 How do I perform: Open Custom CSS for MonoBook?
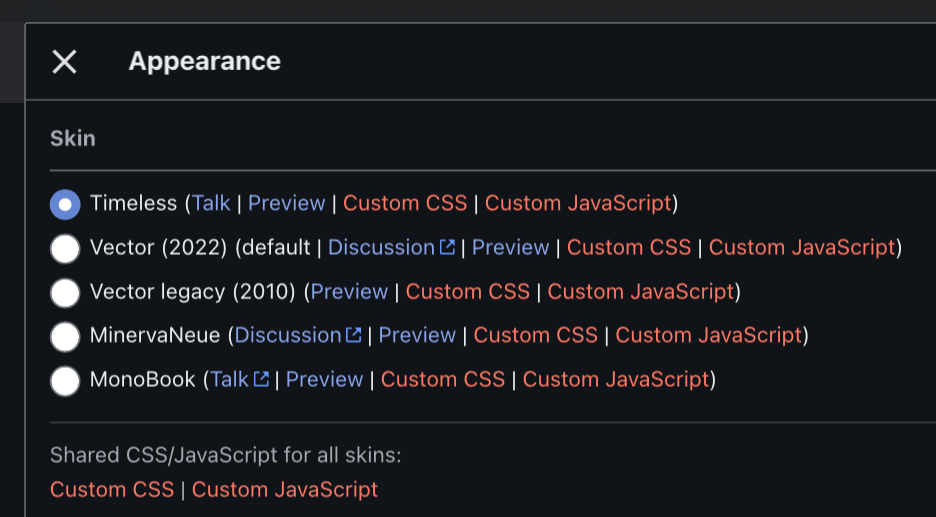[x=443, y=379]
